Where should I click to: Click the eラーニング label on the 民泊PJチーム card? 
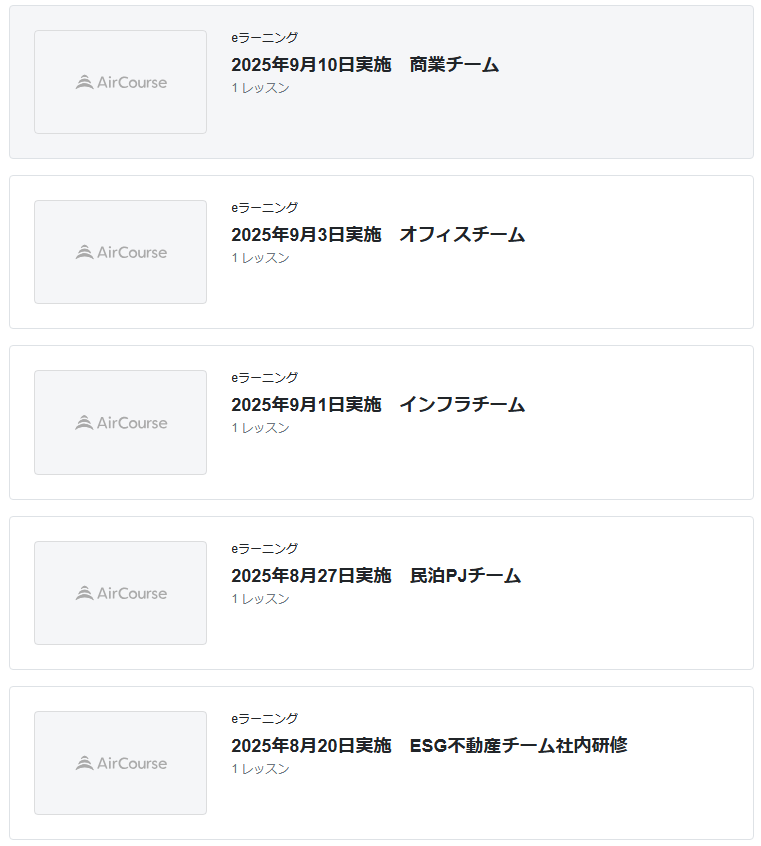[264, 549]
